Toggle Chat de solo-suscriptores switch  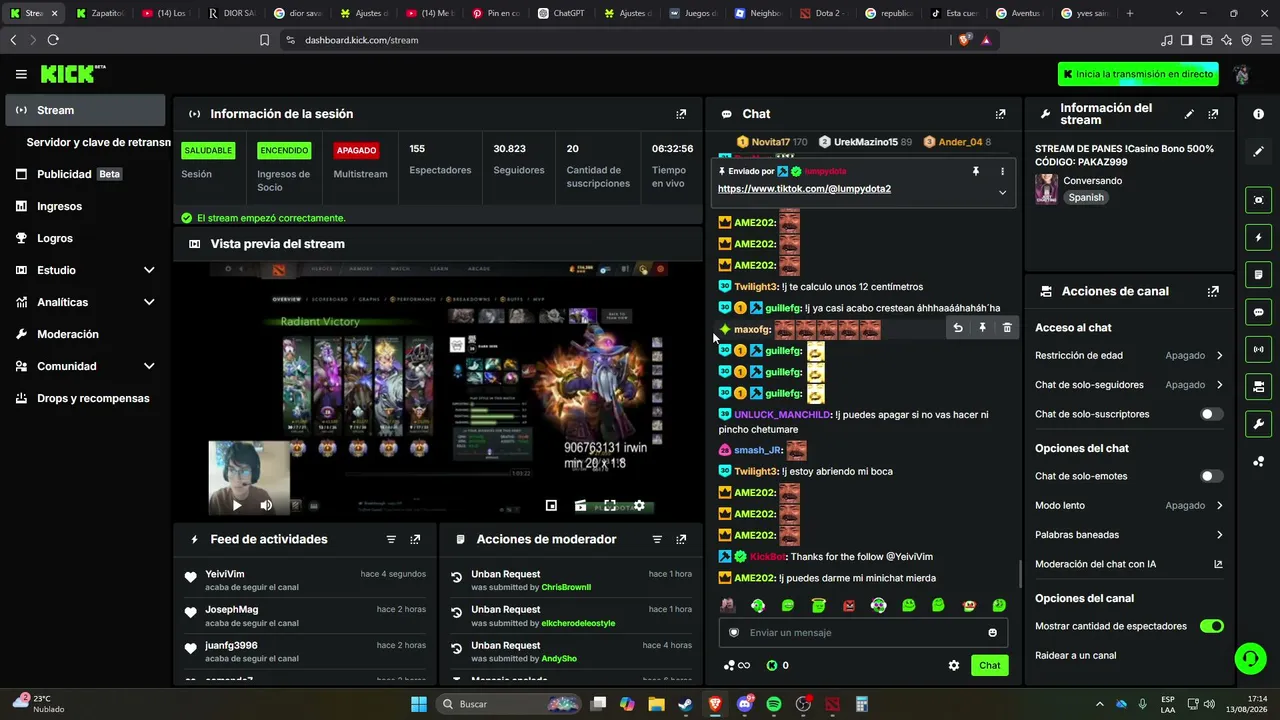(1211, 414)
